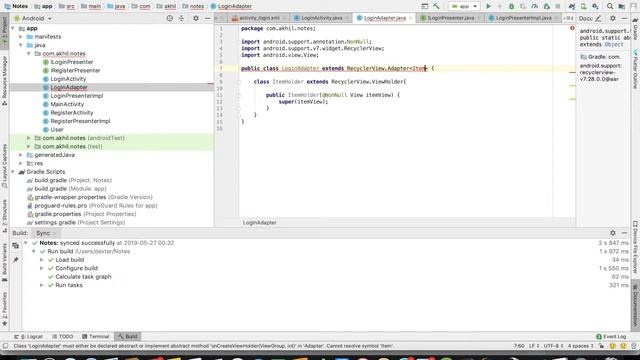
Task: Click the 4 spaces indent selector
Action: coord(580,346)
